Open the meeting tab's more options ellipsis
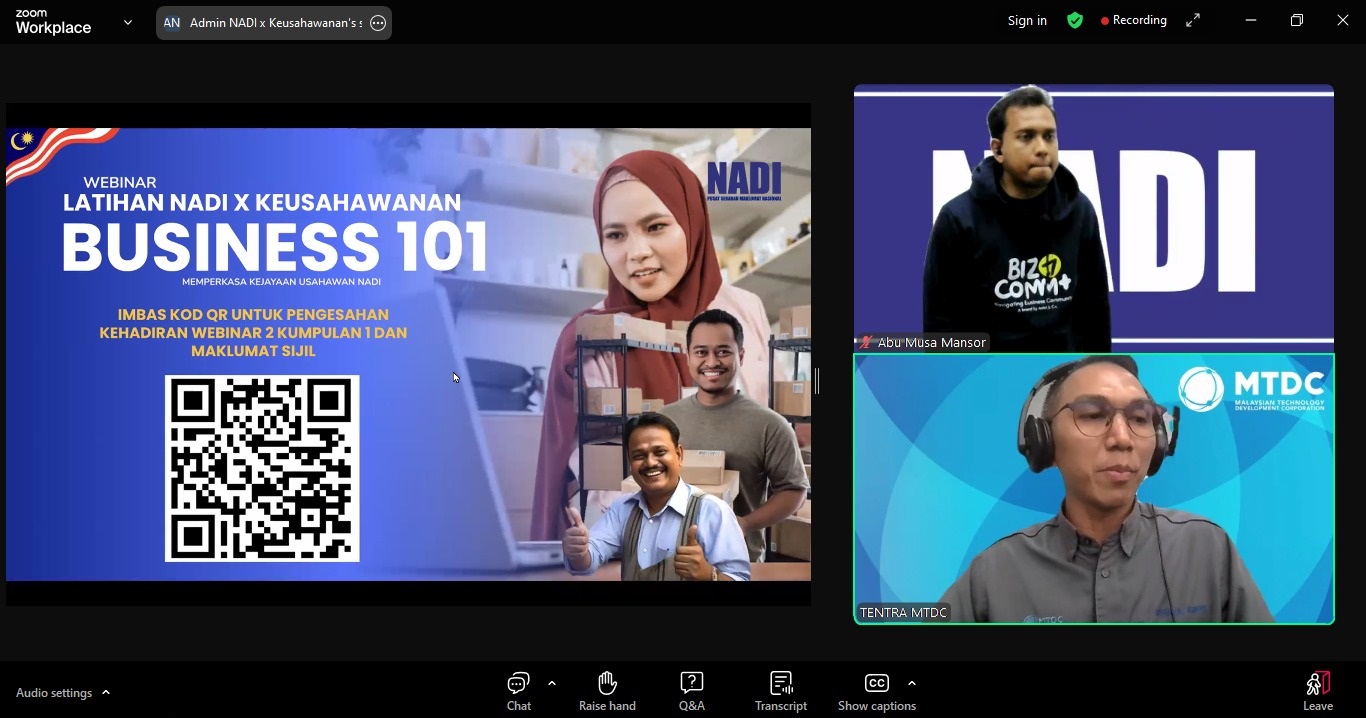This screenshot has width=1366, height=718. (378, 23)
